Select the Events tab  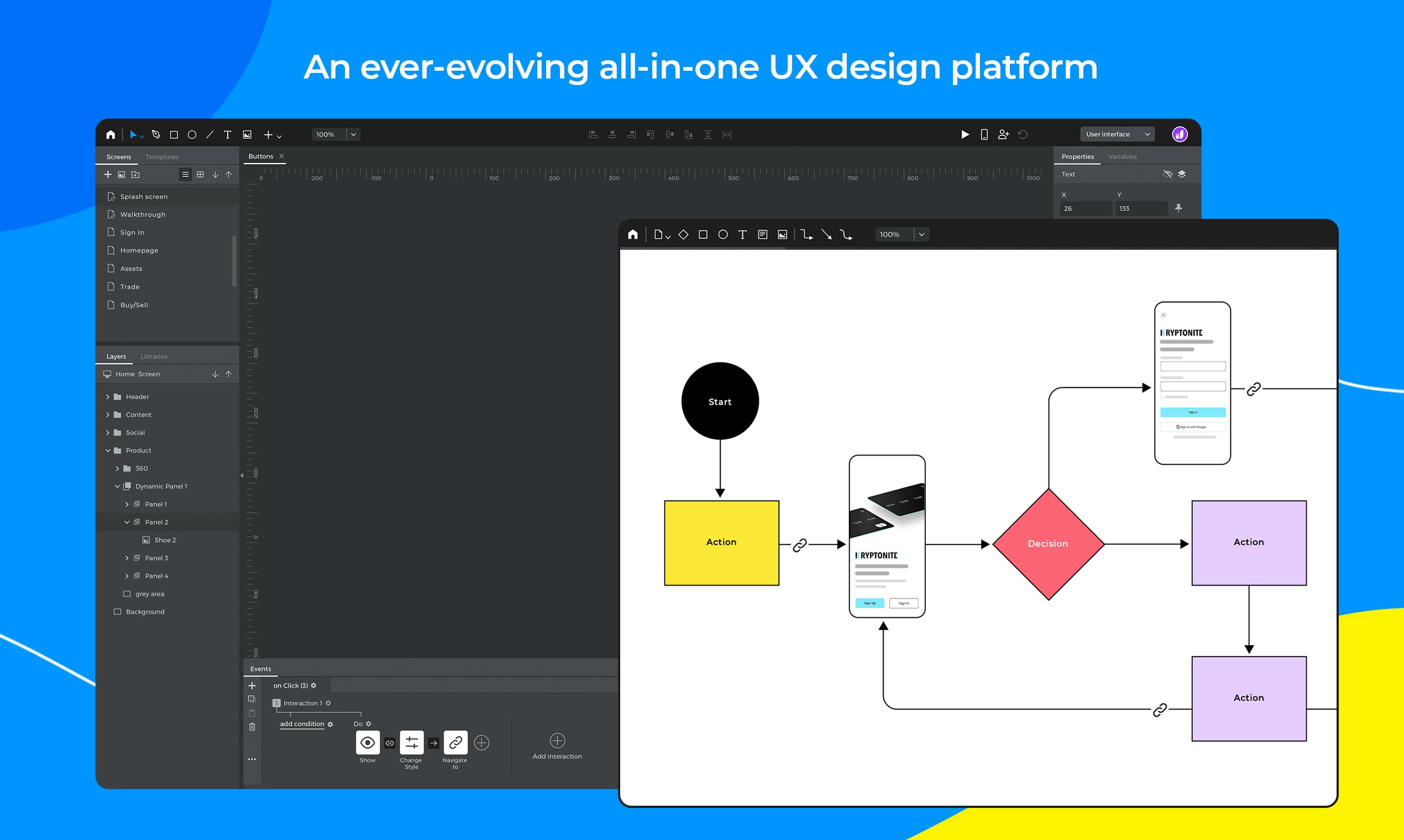[x=260, y=669]
